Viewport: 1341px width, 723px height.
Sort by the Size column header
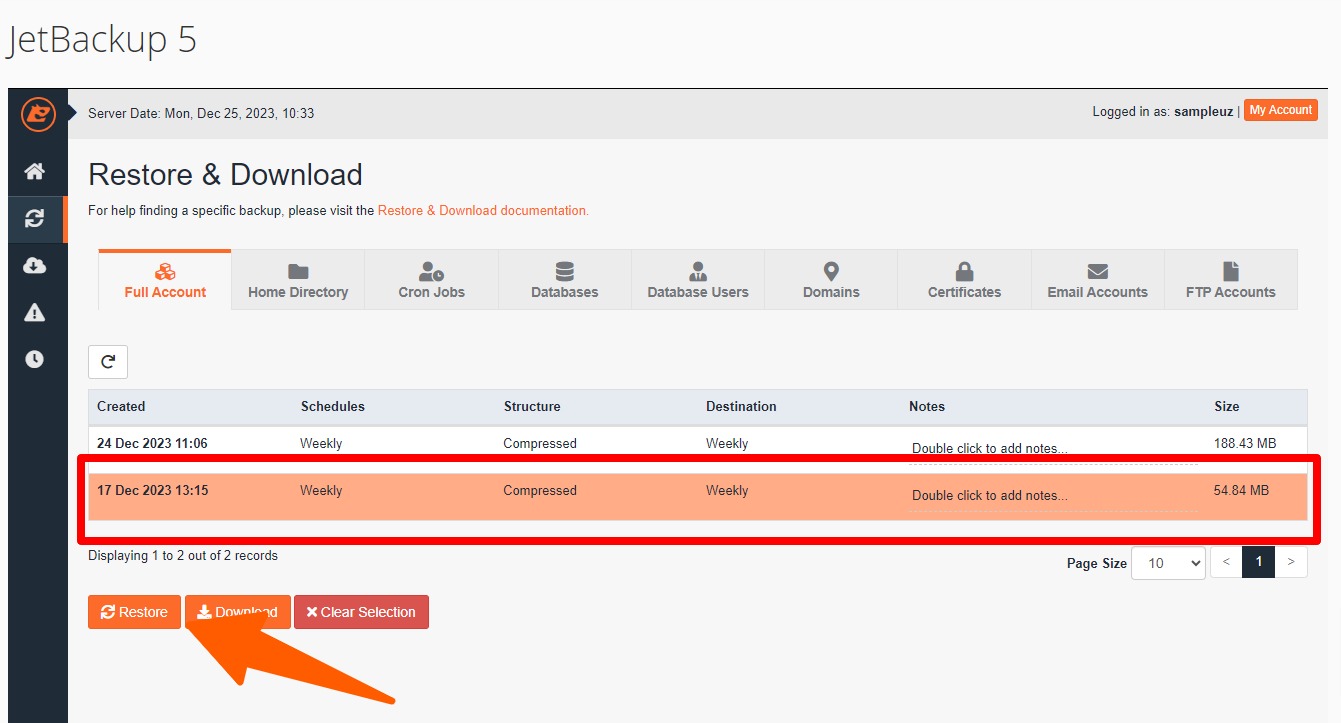1227,406
